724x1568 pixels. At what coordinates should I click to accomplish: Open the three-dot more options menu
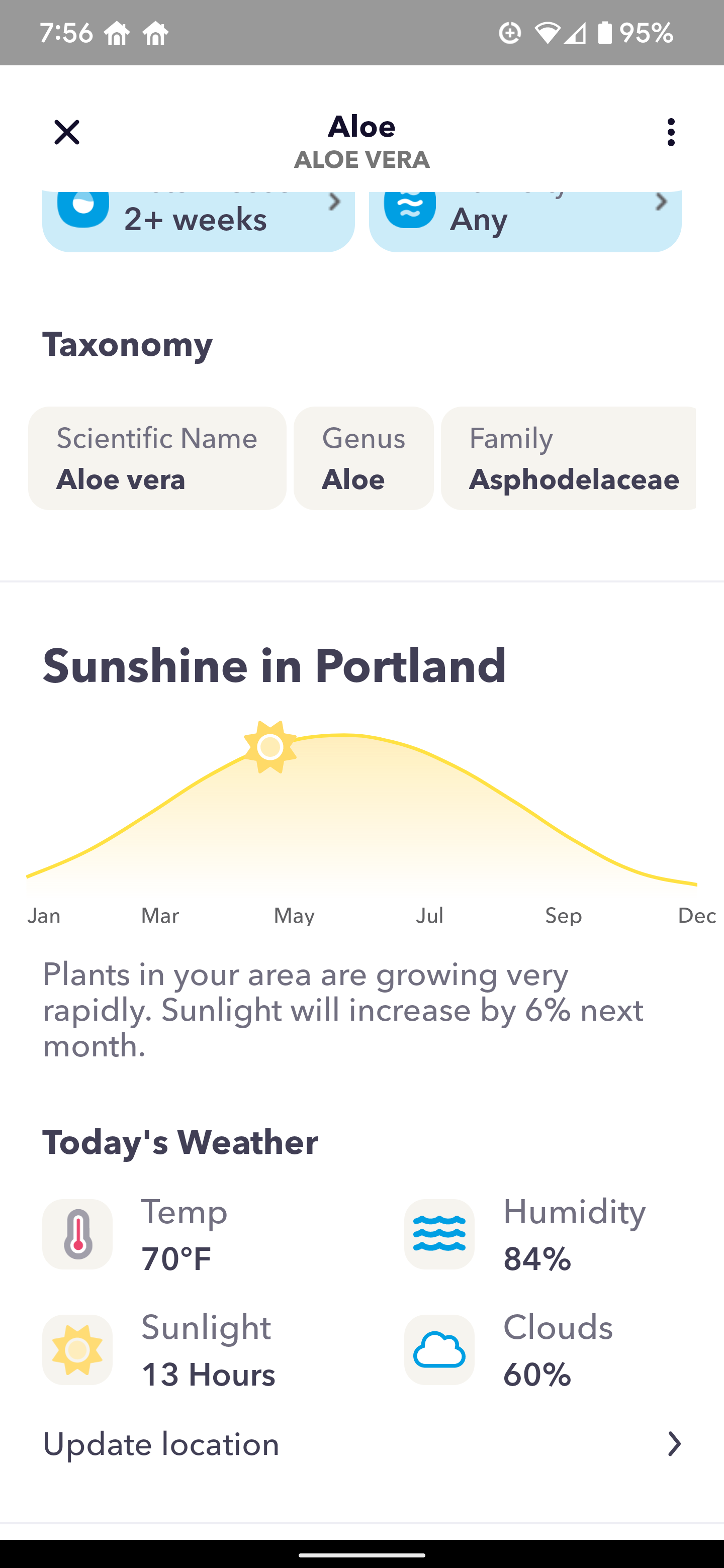[670, 132]
